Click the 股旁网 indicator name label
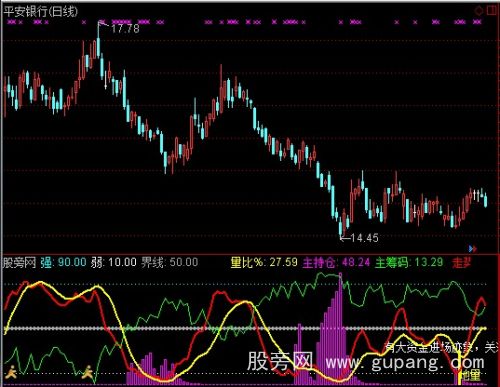500x387 pixels. (x=19, y=263)
